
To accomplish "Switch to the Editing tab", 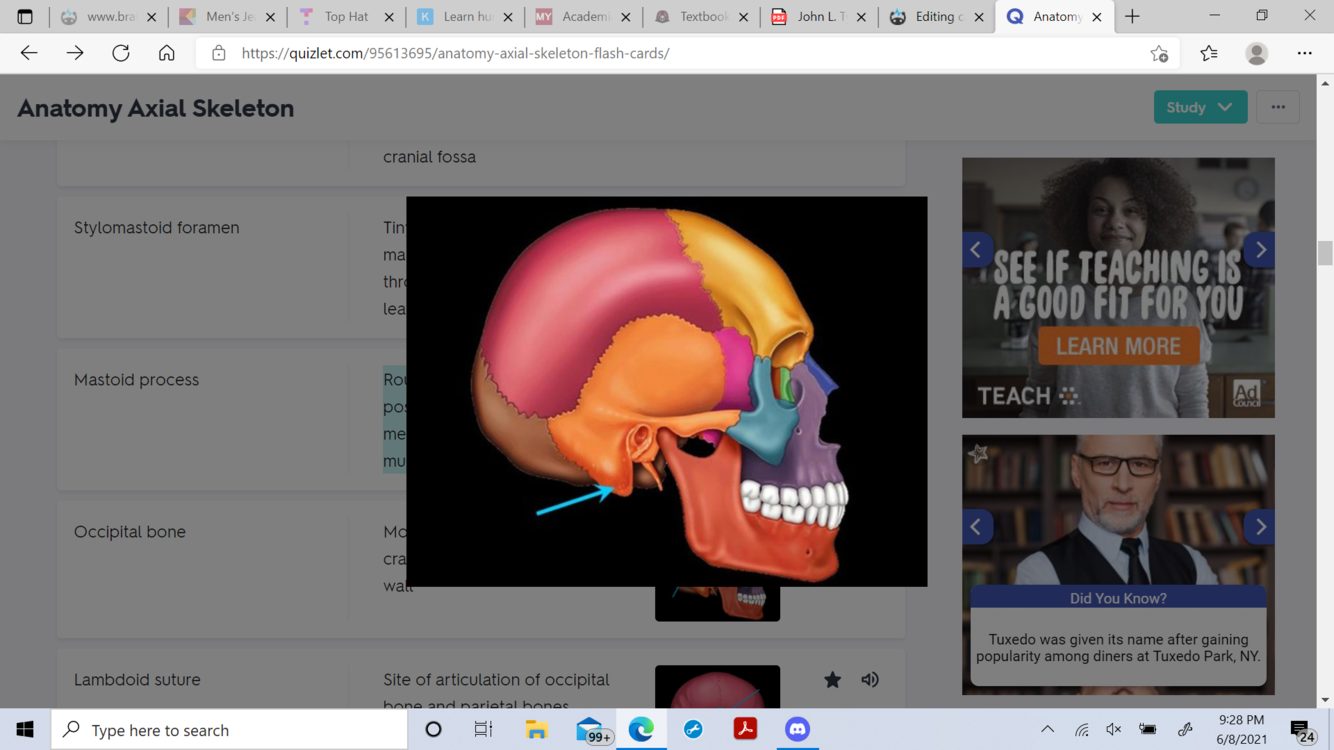I will (938, 16).
